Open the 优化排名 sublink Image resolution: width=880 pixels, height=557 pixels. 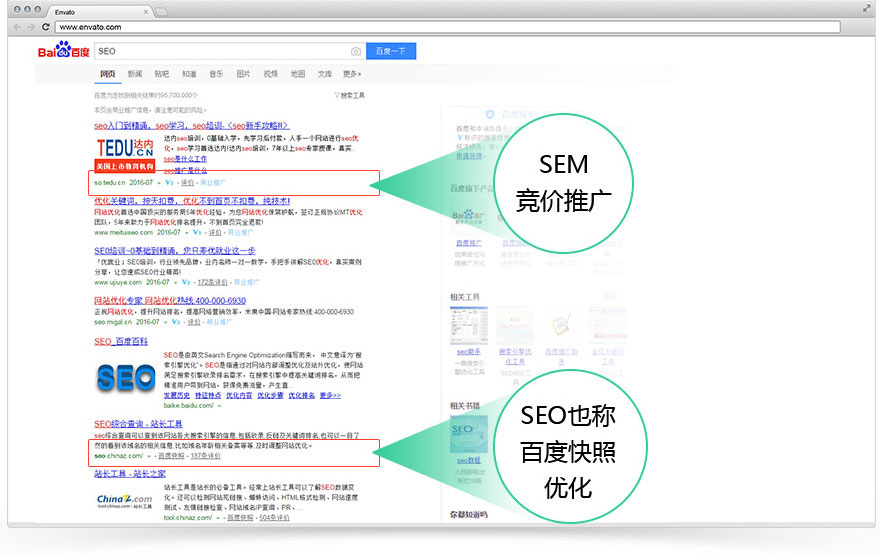click(301, 395)
